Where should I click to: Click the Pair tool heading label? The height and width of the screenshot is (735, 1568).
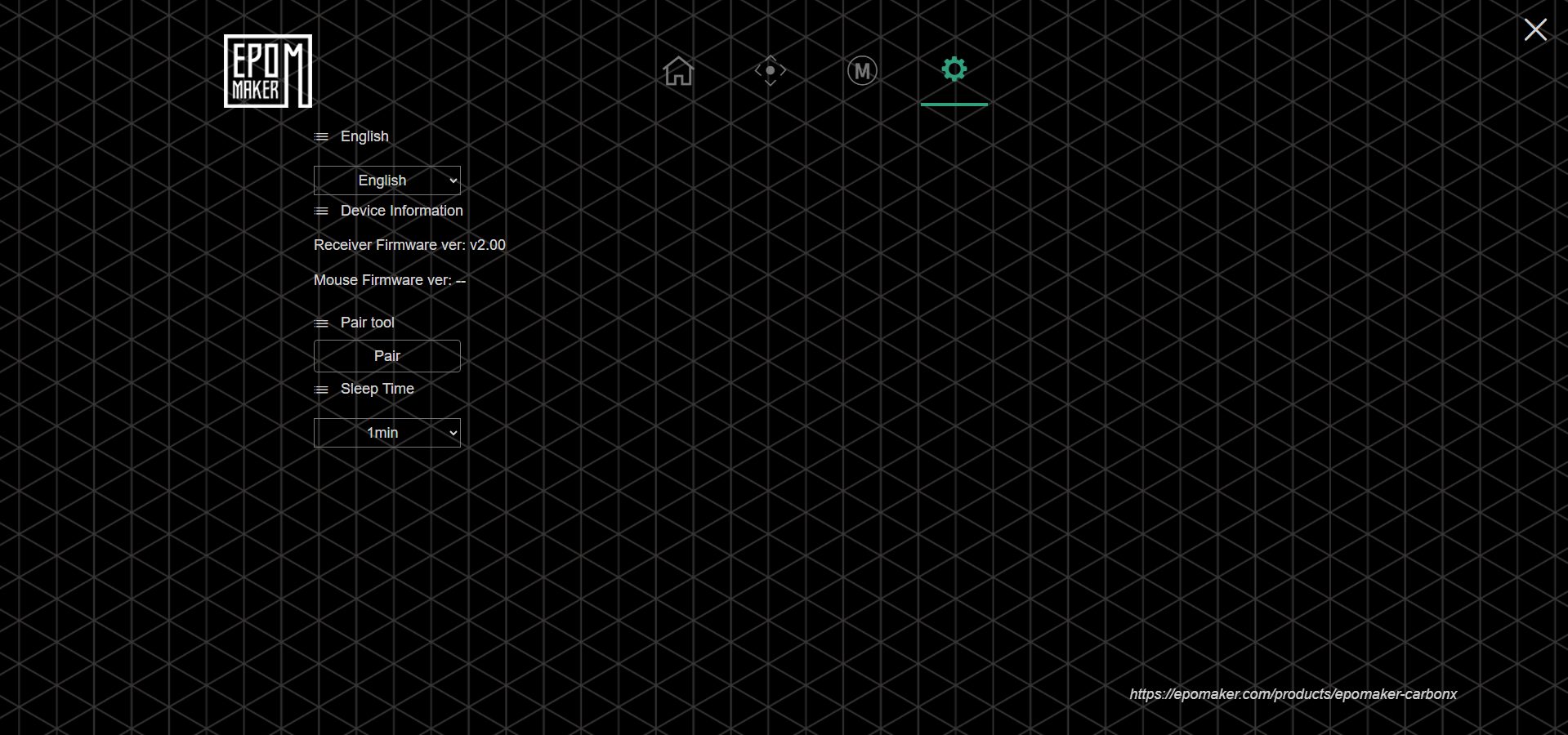(367, 323)
